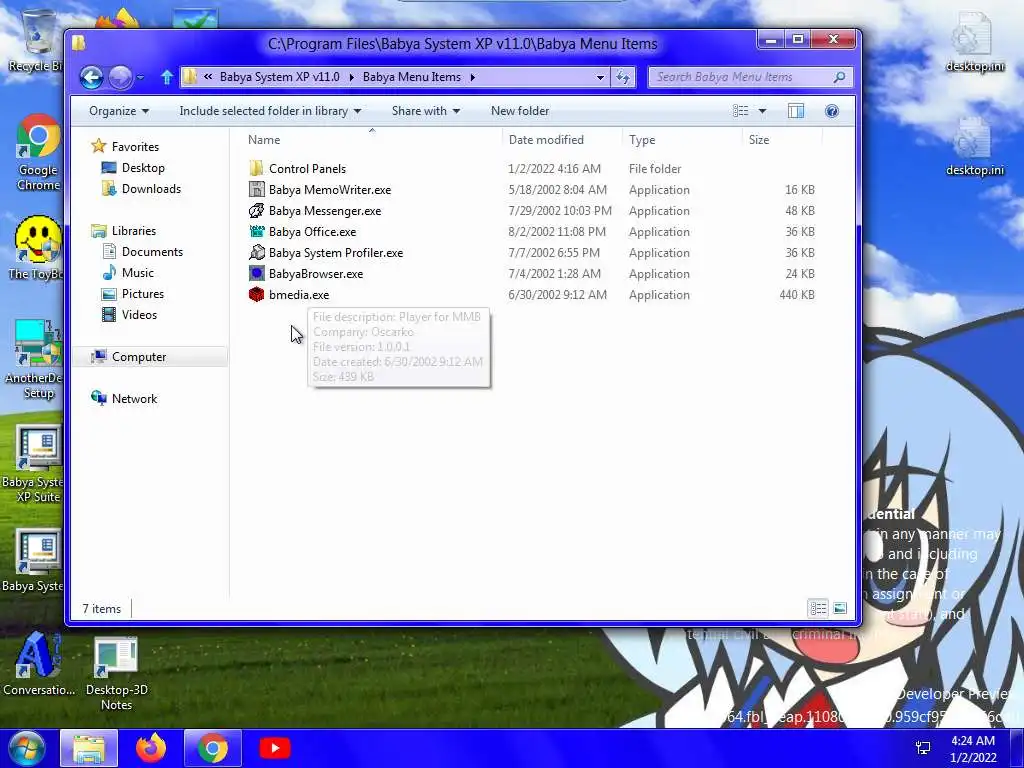Go up one folder level arrow
Viewport: 1024px width, 768px height.
[x=167, y=77]
